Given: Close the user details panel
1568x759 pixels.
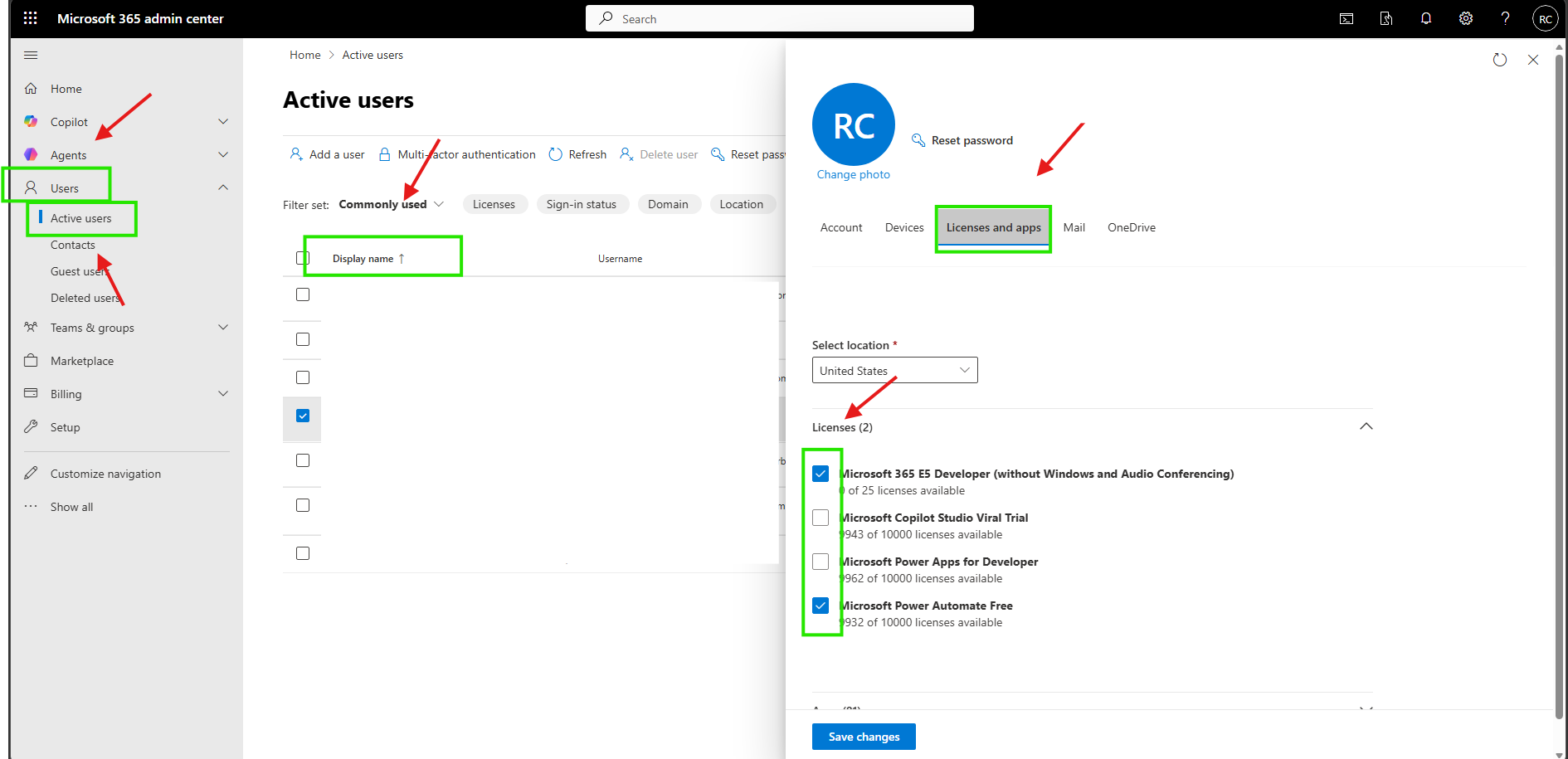Looking at the screenshot, I should click(x=1533, y=60).
